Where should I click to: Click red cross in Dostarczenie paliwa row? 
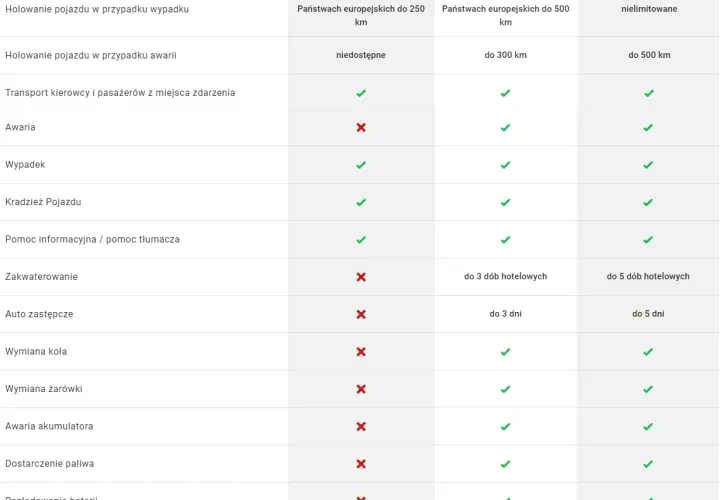[x=361, y=464]
